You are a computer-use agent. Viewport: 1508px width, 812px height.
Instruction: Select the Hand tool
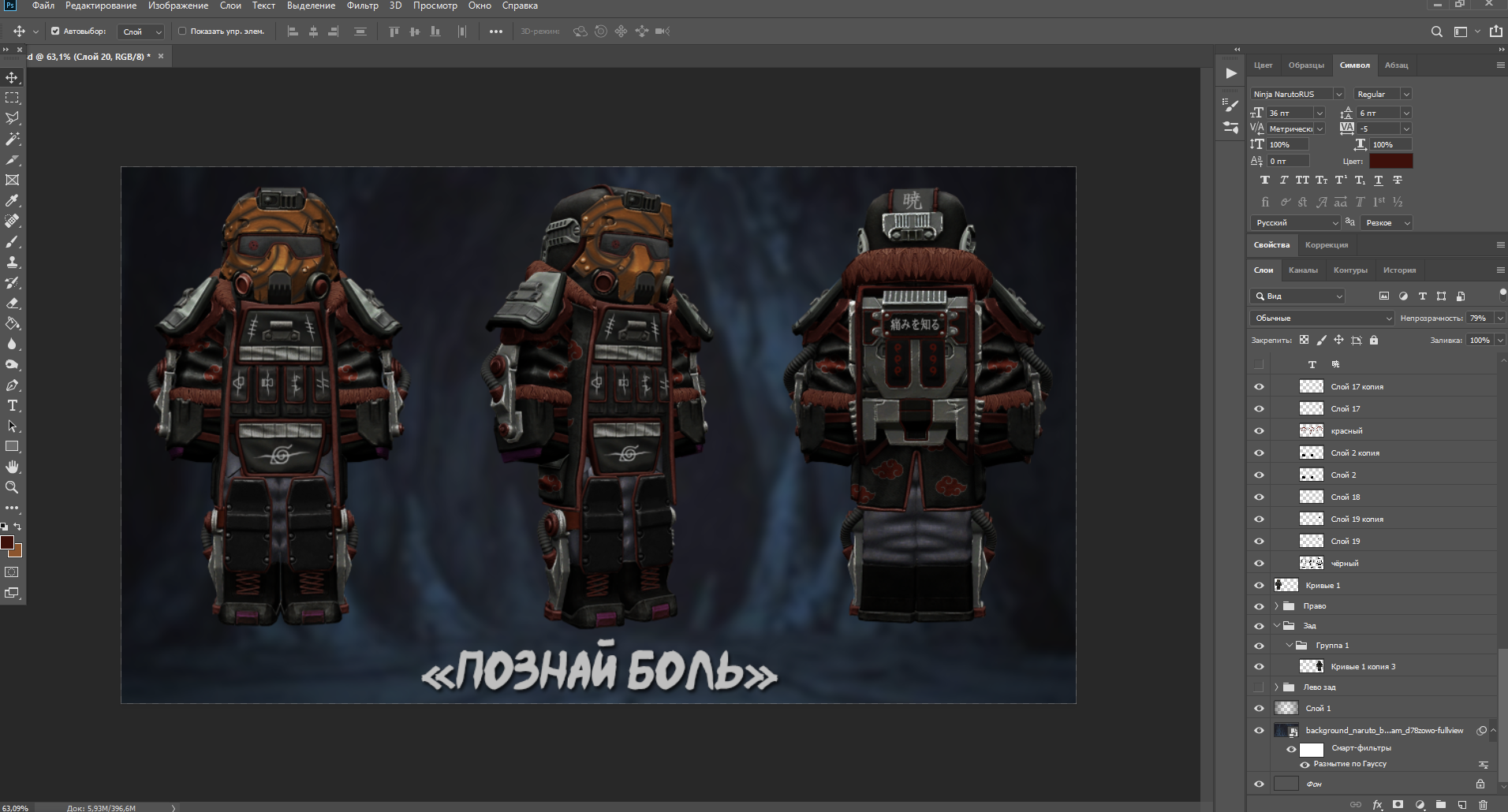12,467
